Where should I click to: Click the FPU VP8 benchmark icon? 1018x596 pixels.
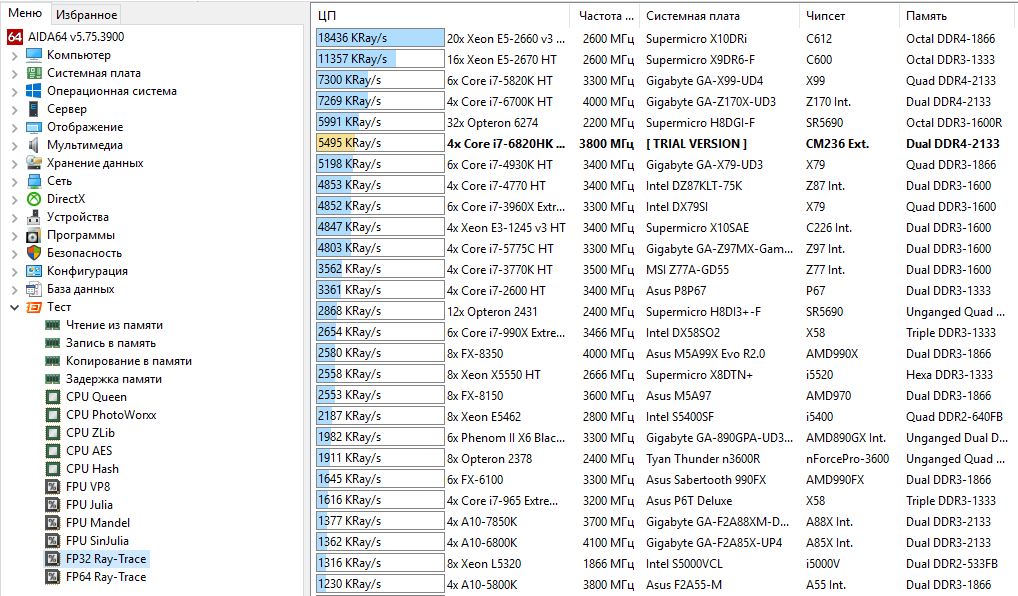53,486
